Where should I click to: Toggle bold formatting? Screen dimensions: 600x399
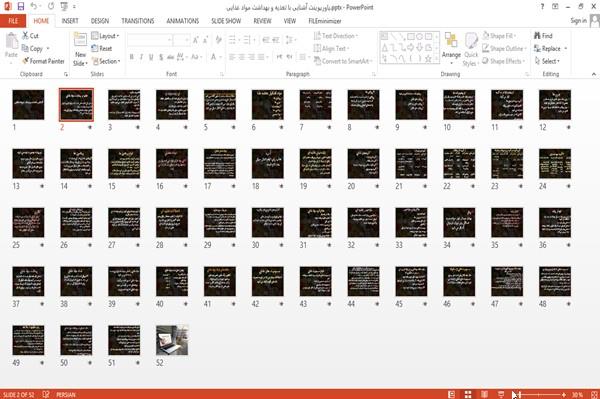tap(132, 57)
